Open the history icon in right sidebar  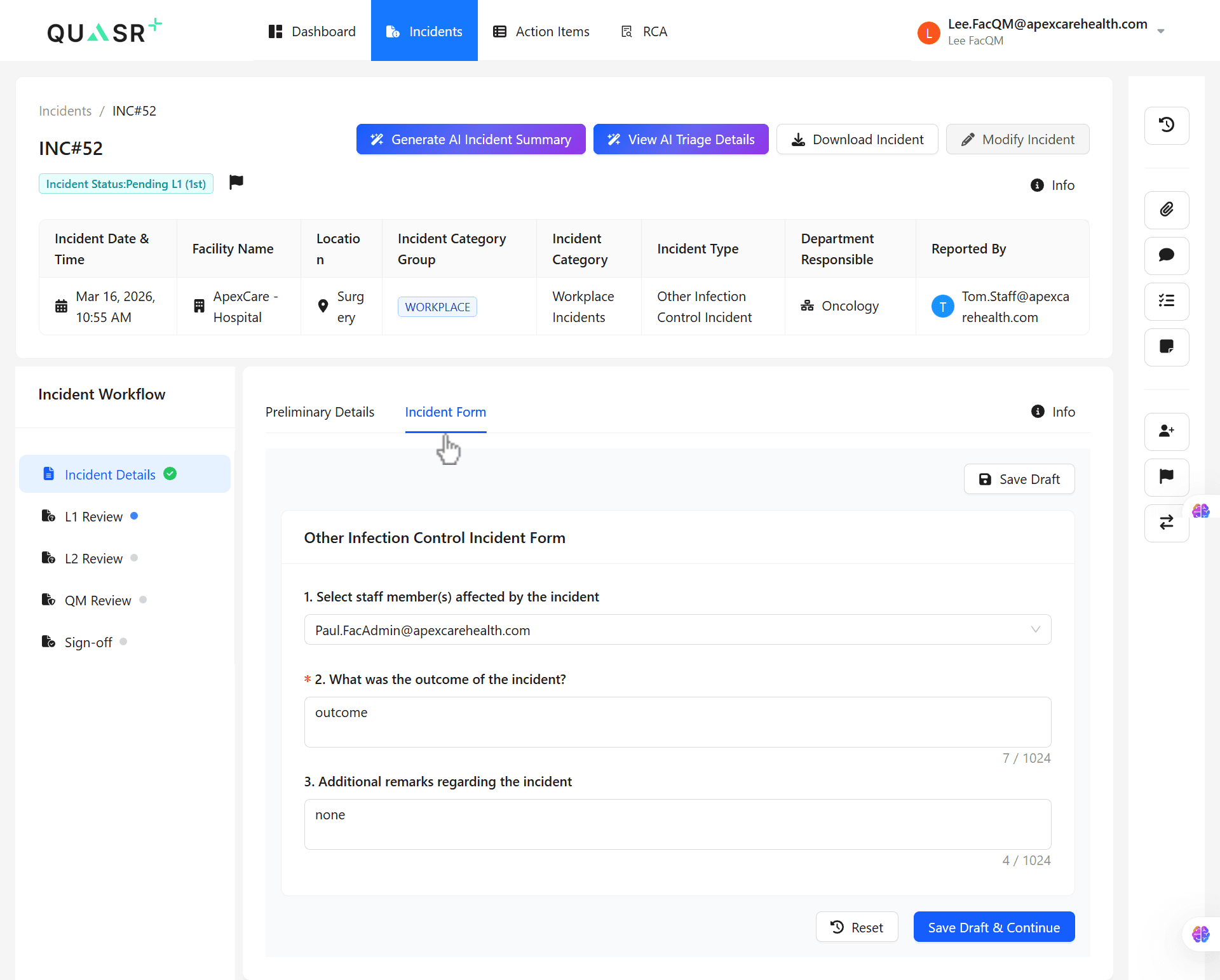click(x=1166, y=125)
